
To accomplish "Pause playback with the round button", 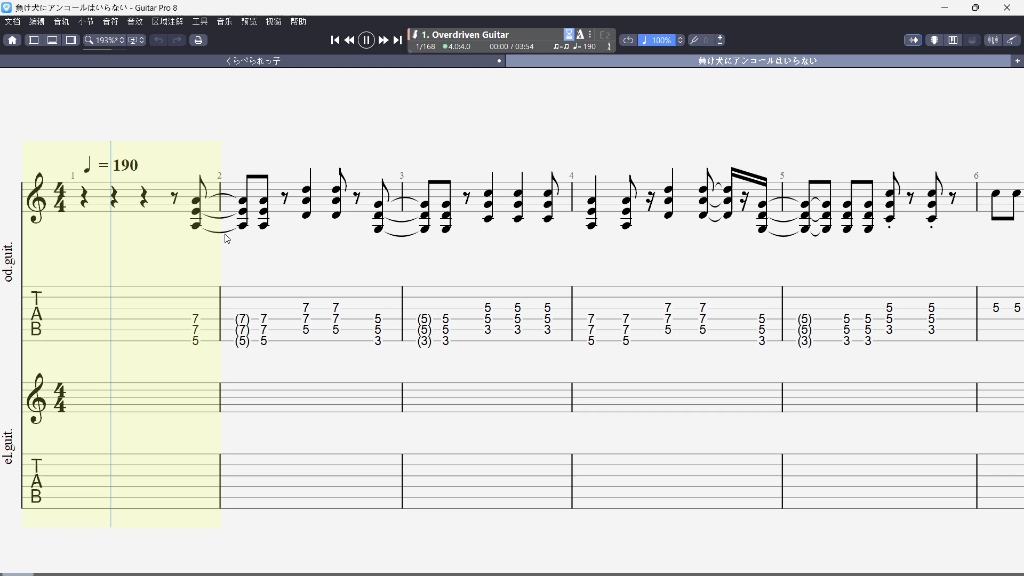I will (x=366, y=40).
